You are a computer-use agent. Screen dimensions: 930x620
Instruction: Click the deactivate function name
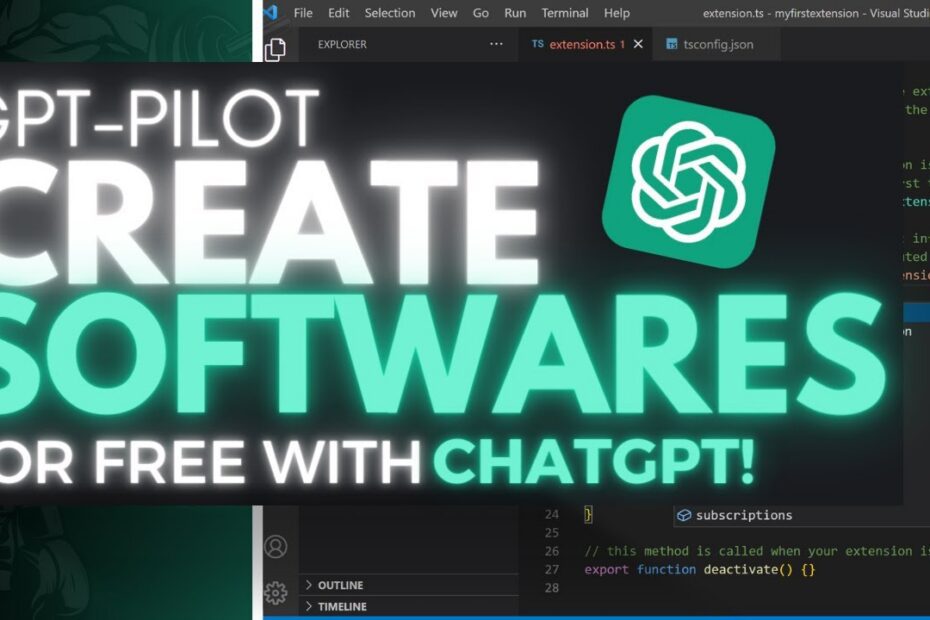point(741,570)
